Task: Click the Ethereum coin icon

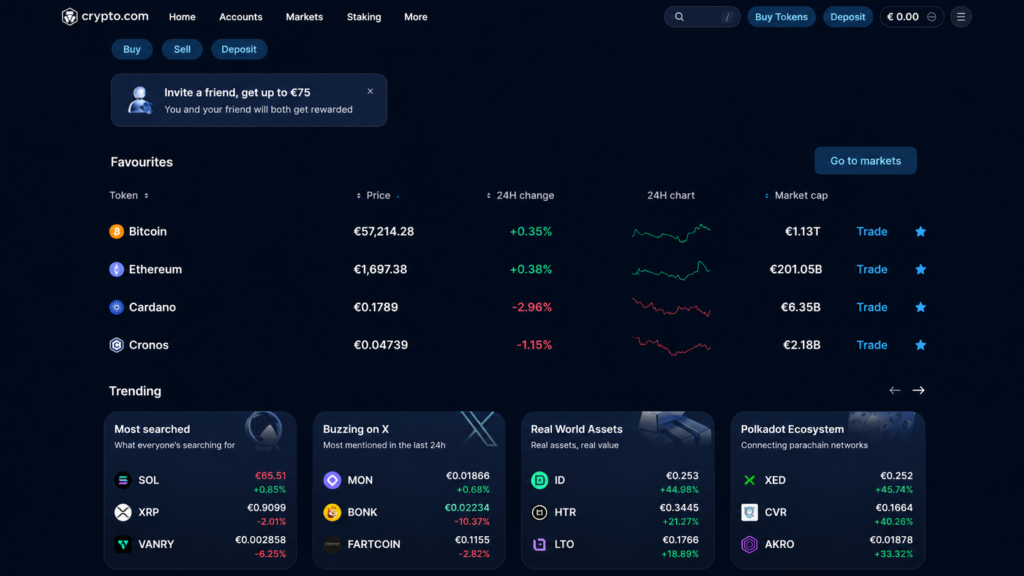Action: coord(116,269)
